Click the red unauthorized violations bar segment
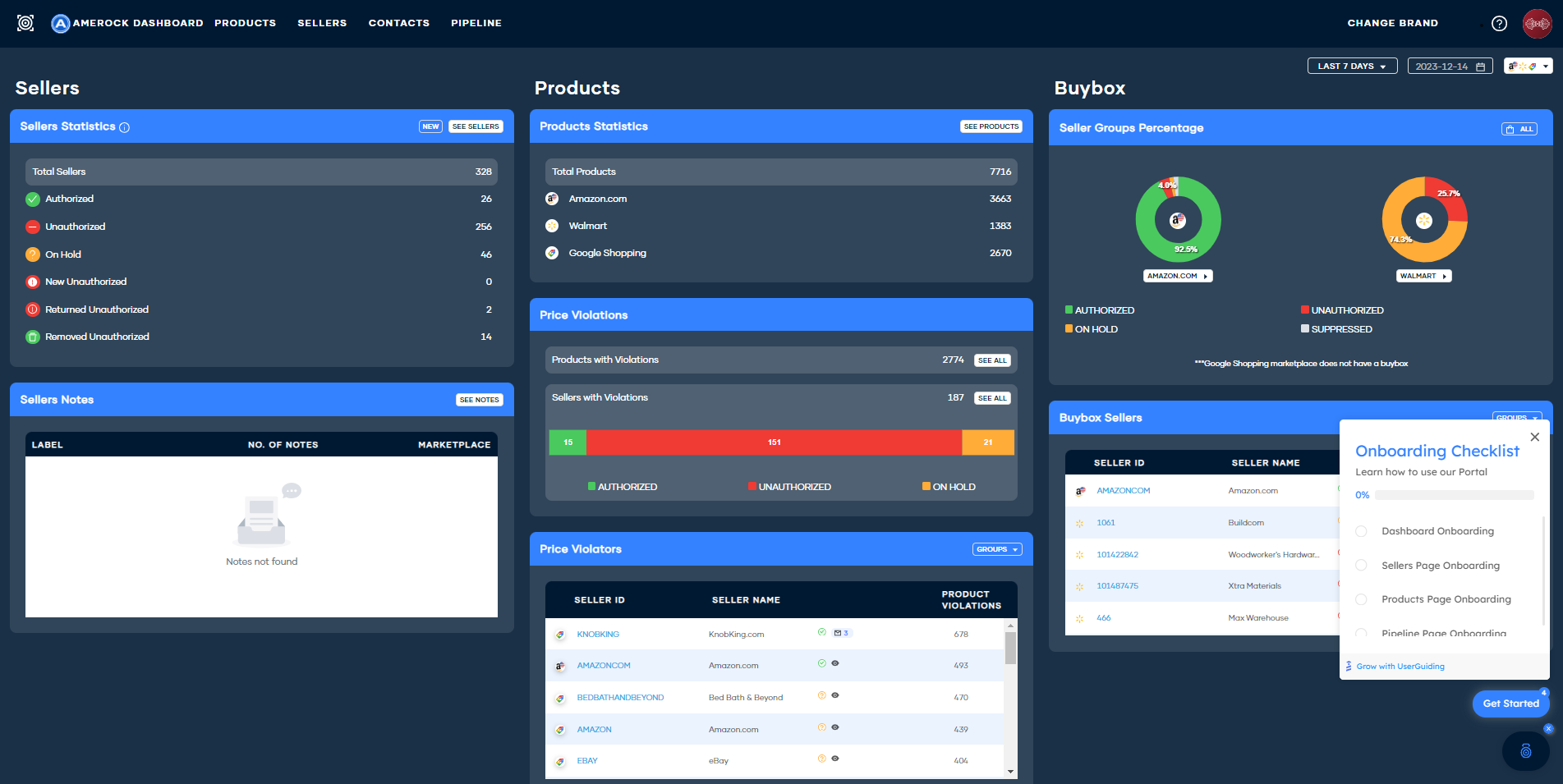This screenshot has width=1563, height=784. [x=774, y=442]
